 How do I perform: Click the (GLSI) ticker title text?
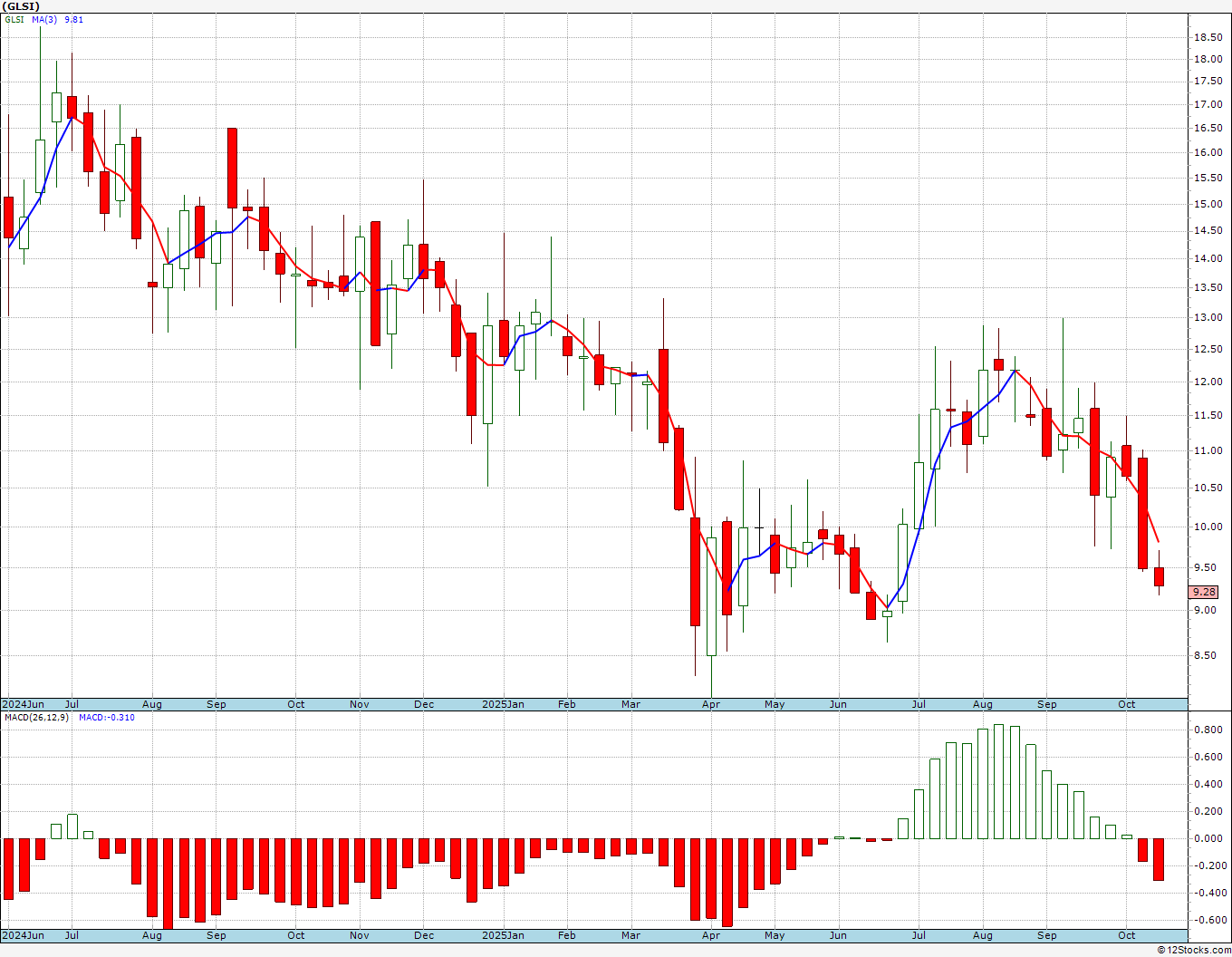click(x=22, y=6)
